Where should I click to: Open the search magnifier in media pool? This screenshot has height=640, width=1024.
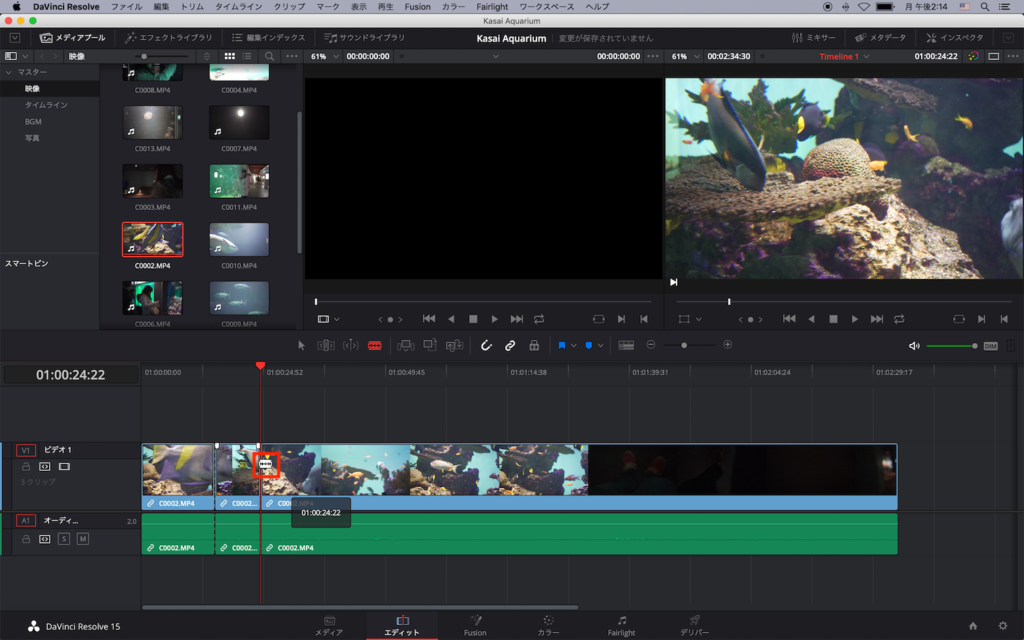click(270, 56)
